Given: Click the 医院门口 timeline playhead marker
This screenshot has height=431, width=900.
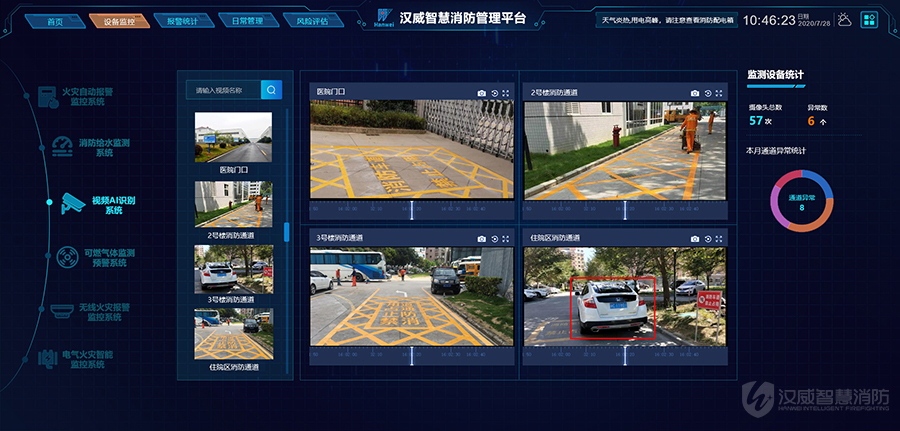Looking at the screenshot, I should tap(412, 210).
